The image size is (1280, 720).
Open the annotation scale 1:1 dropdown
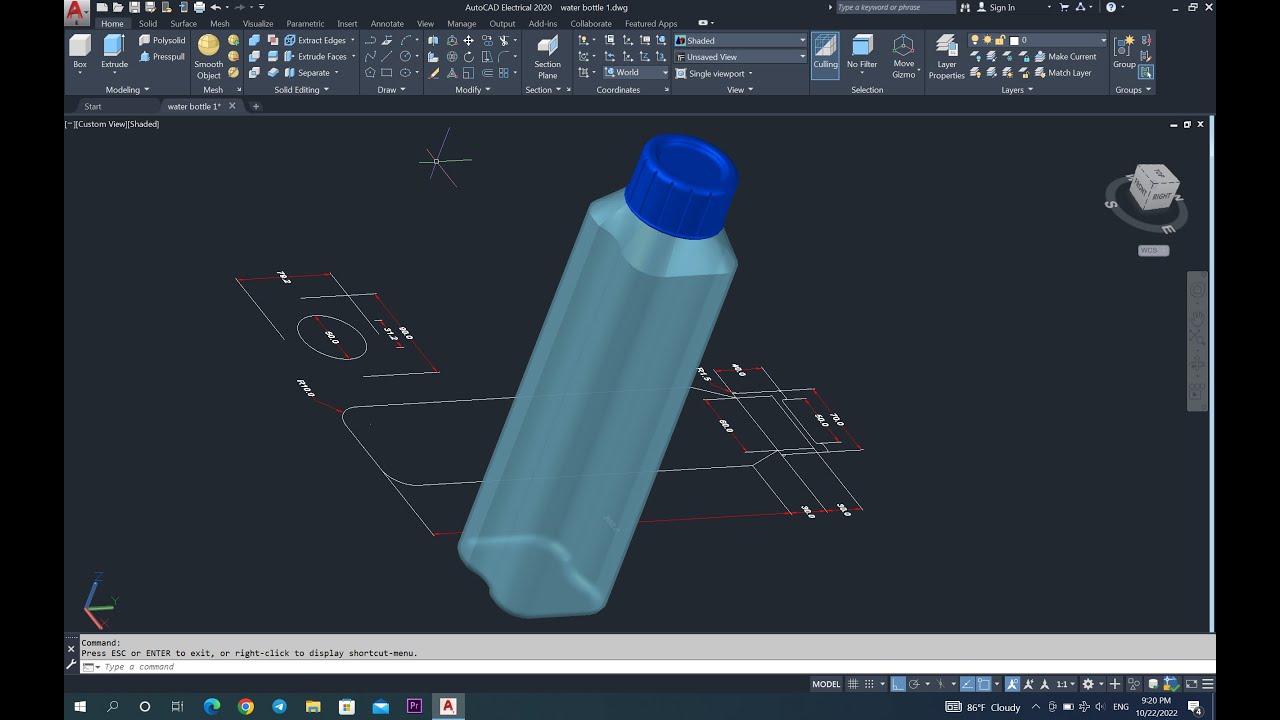1068,684
